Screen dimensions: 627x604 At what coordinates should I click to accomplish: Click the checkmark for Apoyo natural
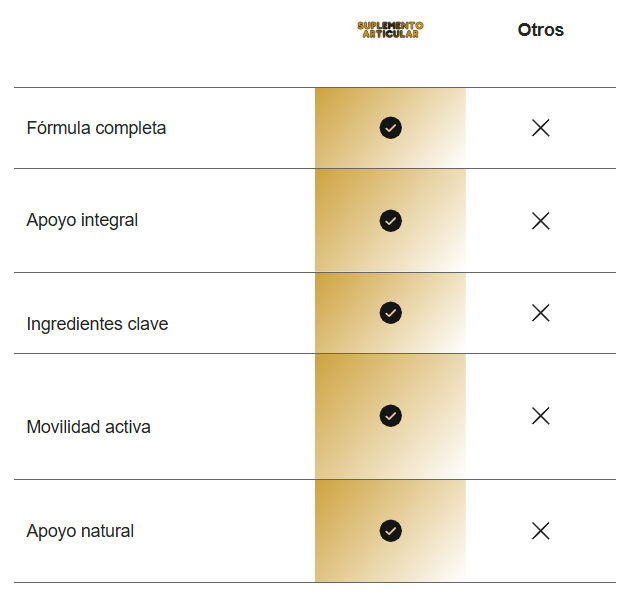click(391, 531)
